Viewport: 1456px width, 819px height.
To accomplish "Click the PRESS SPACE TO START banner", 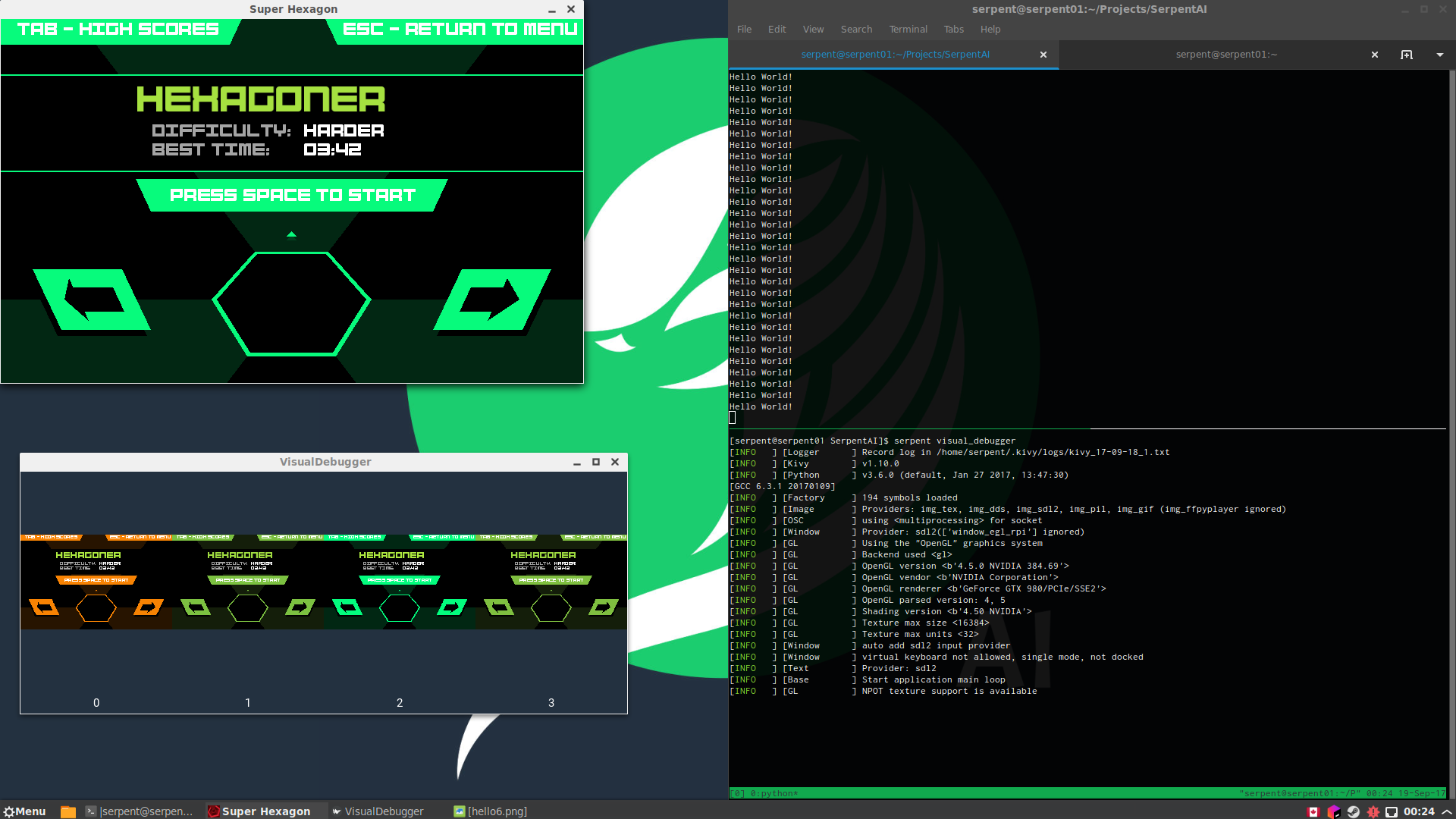I will coord(293,195).
